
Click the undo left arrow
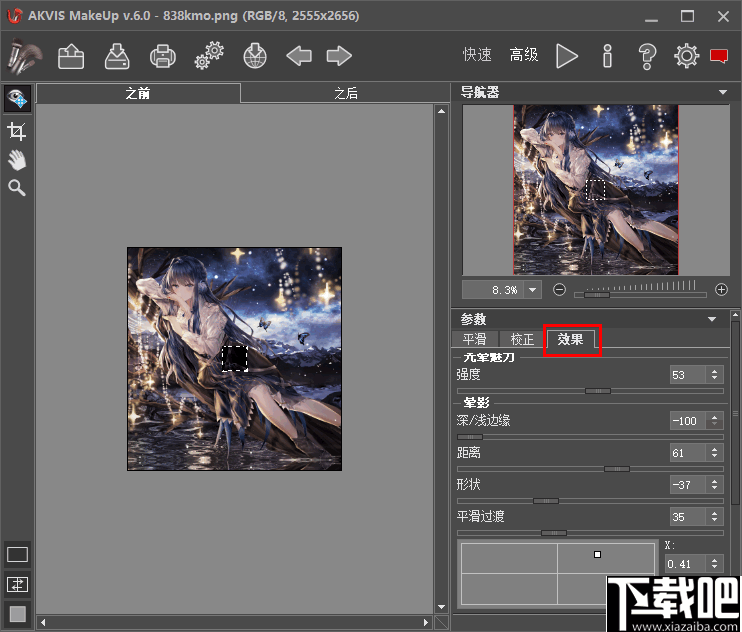point(299,56)
